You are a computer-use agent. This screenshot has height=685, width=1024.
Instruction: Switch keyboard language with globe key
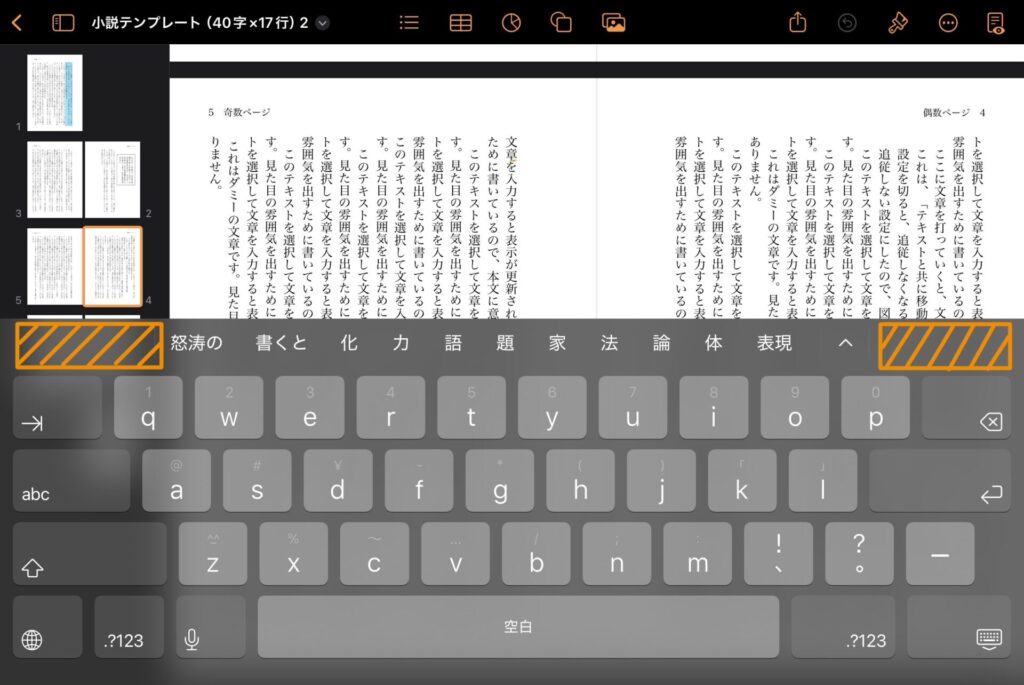click(x=33, y=640)
